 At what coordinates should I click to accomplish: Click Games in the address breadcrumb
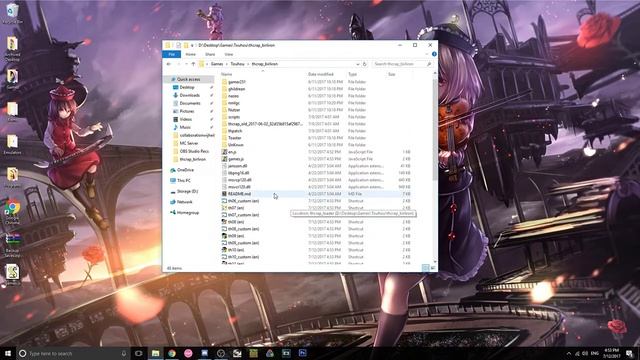tap(217, 64)
